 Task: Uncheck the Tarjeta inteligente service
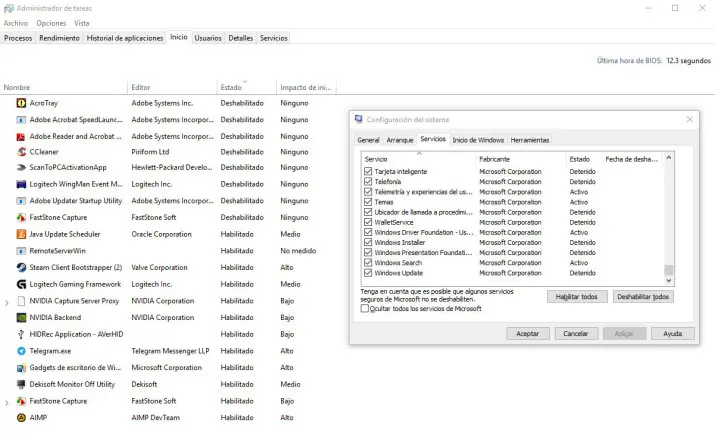(x=368, y=171)
